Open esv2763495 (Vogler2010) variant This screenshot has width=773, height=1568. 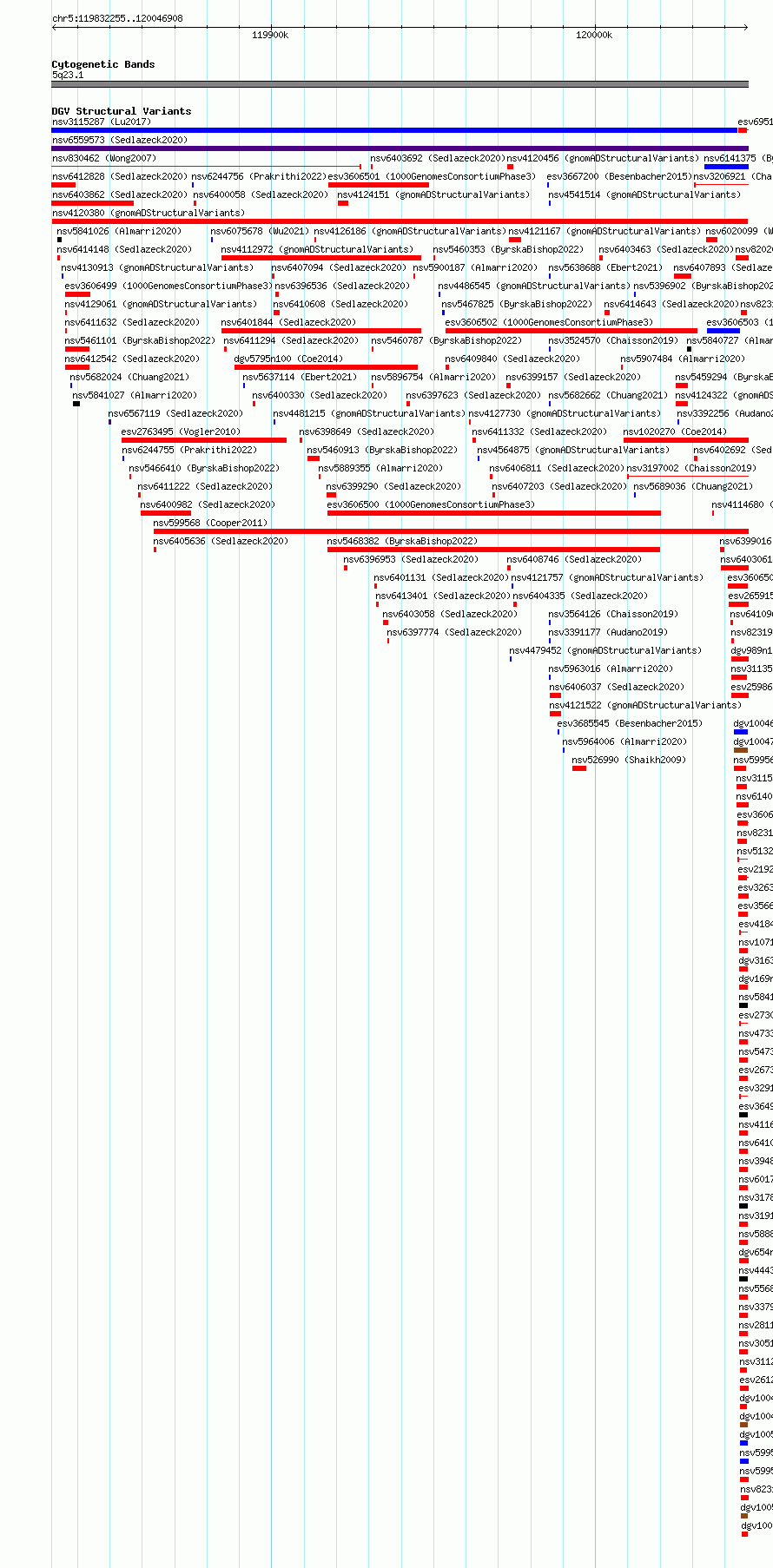[x=181, y=432]
